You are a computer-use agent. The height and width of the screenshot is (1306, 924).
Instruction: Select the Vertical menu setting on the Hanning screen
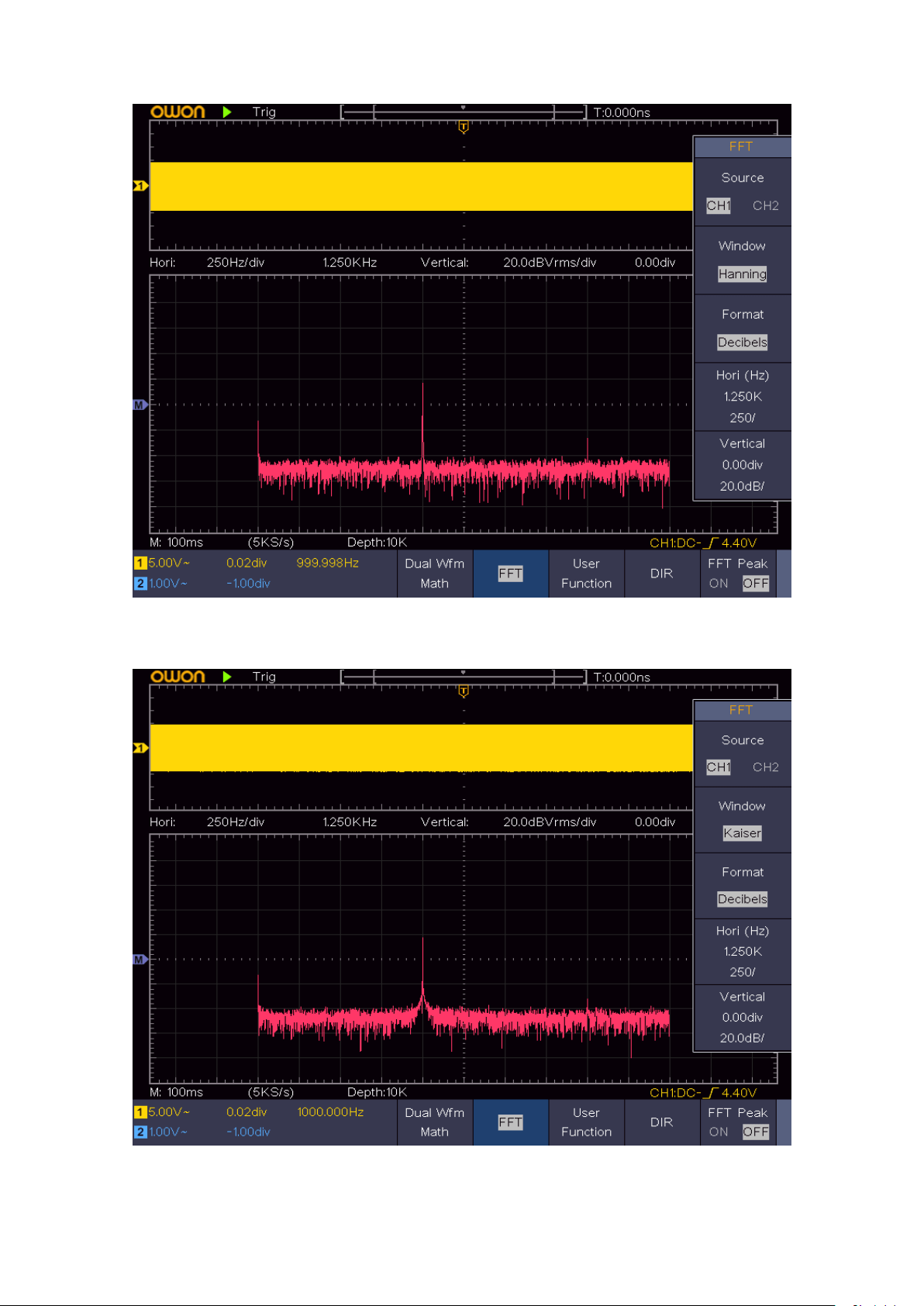tap(742, 465)
